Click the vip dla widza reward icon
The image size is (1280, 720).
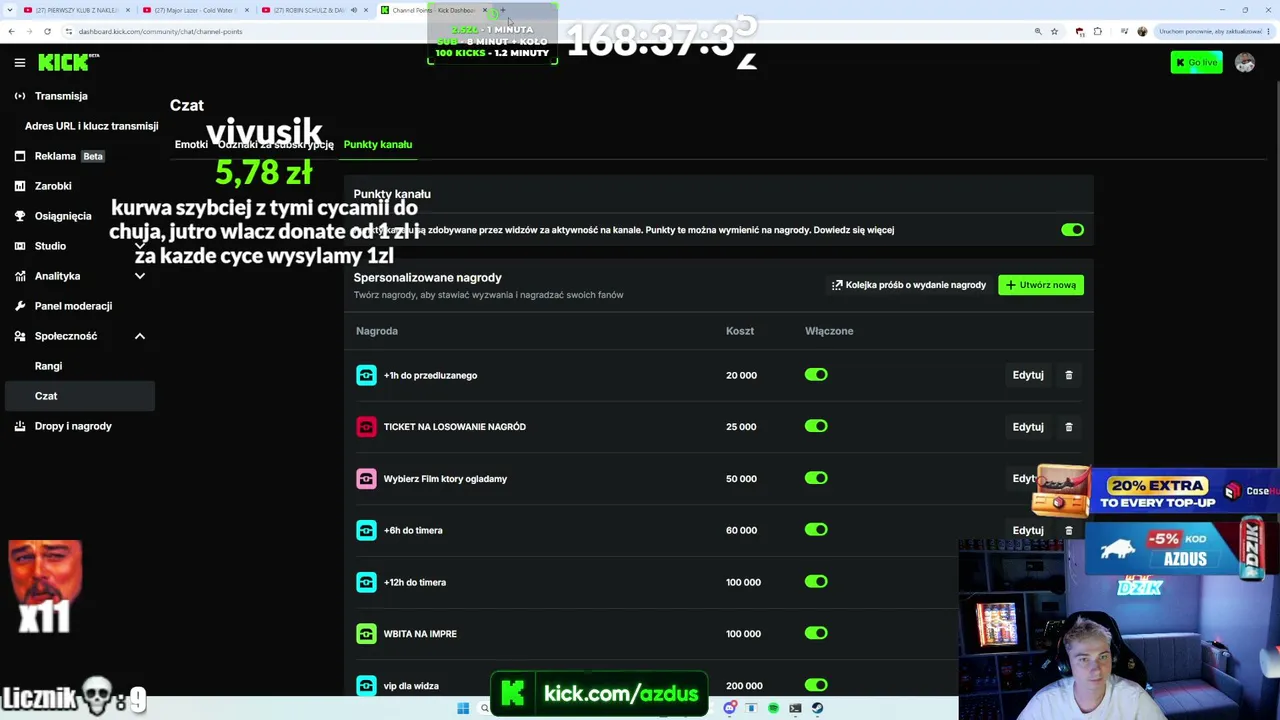pyautogui.click(x=366, y=686)
